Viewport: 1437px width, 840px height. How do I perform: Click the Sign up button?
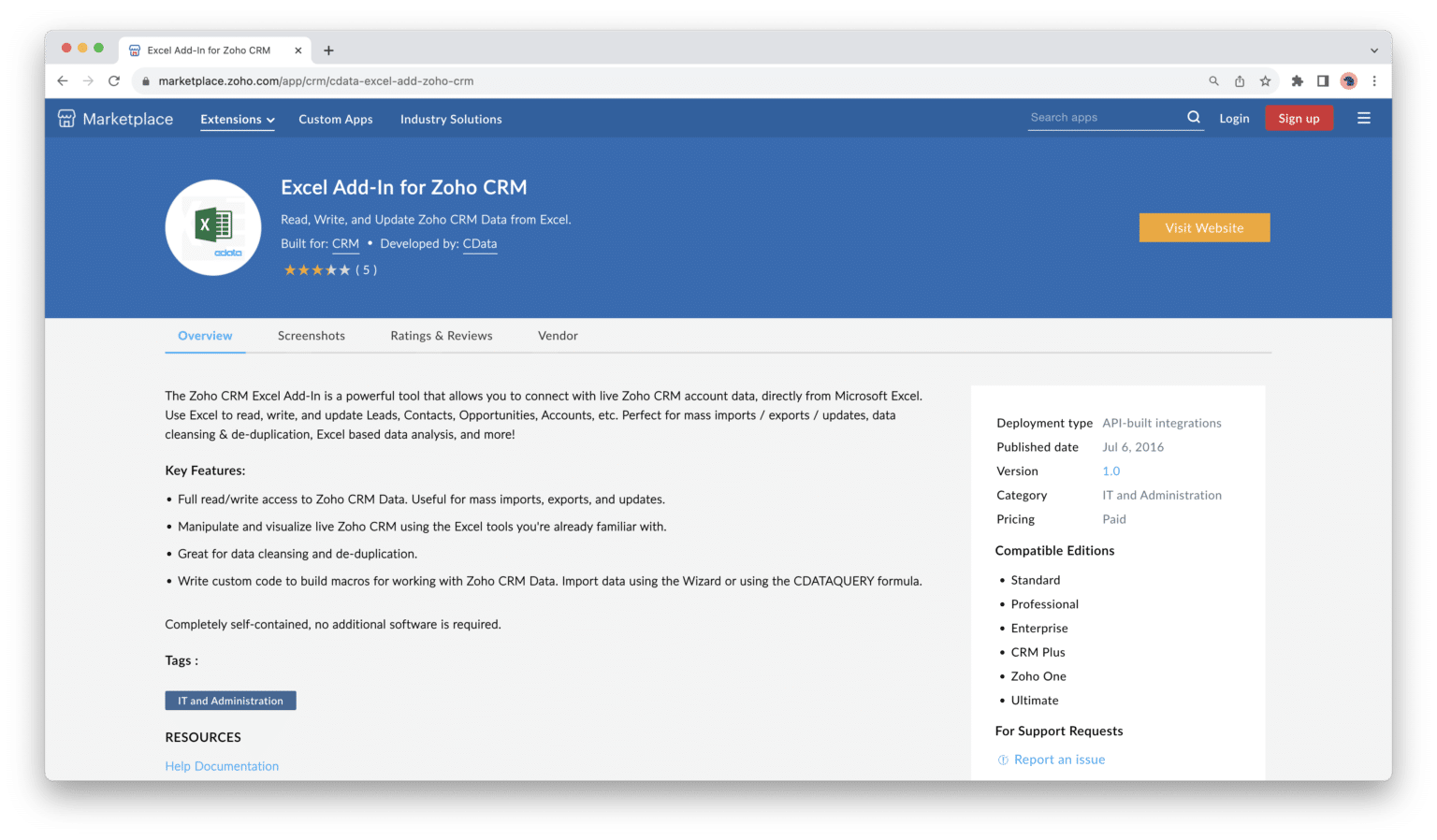tap(1299, 119)
